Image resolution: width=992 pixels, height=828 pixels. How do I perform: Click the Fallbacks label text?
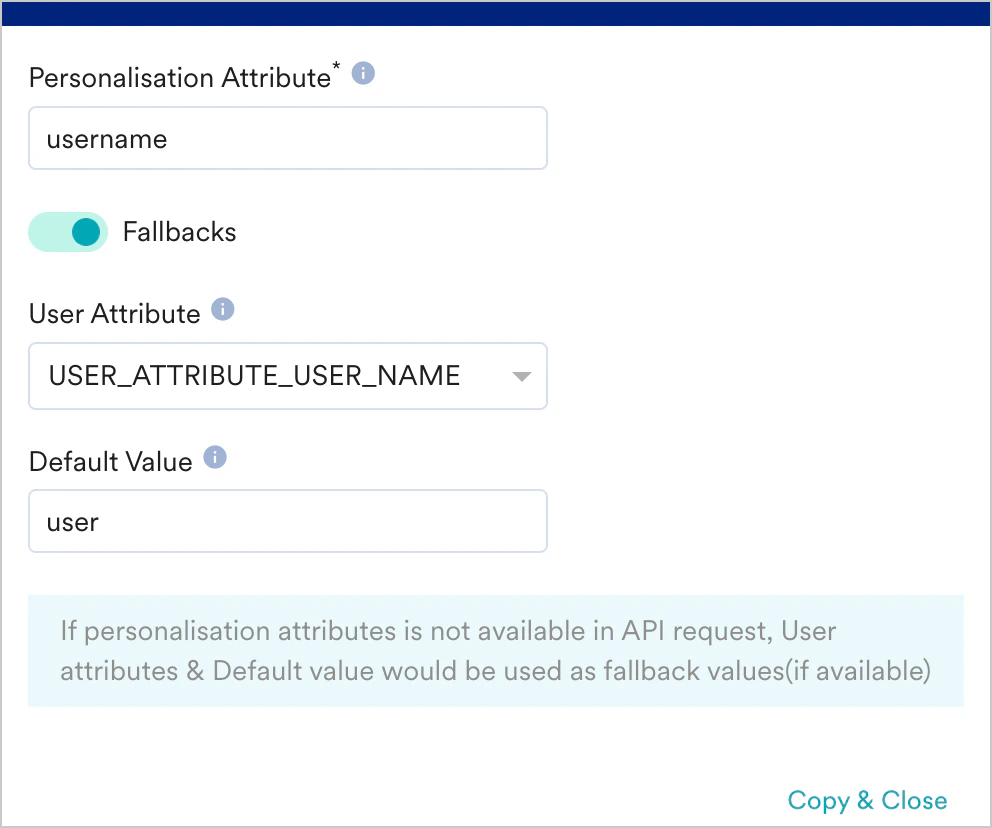[179, 231]
